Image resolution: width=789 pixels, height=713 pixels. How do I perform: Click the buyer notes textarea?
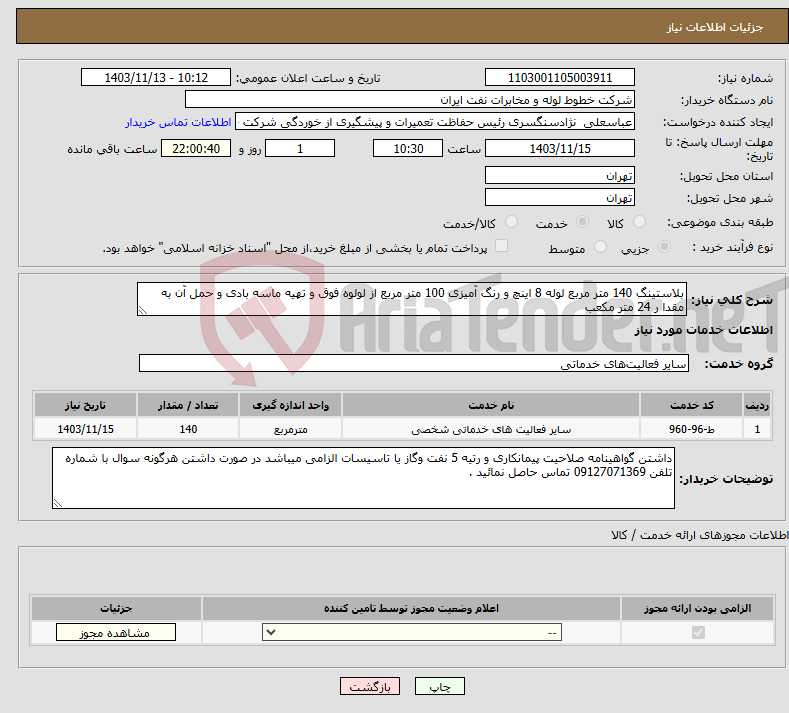(363, 478)
